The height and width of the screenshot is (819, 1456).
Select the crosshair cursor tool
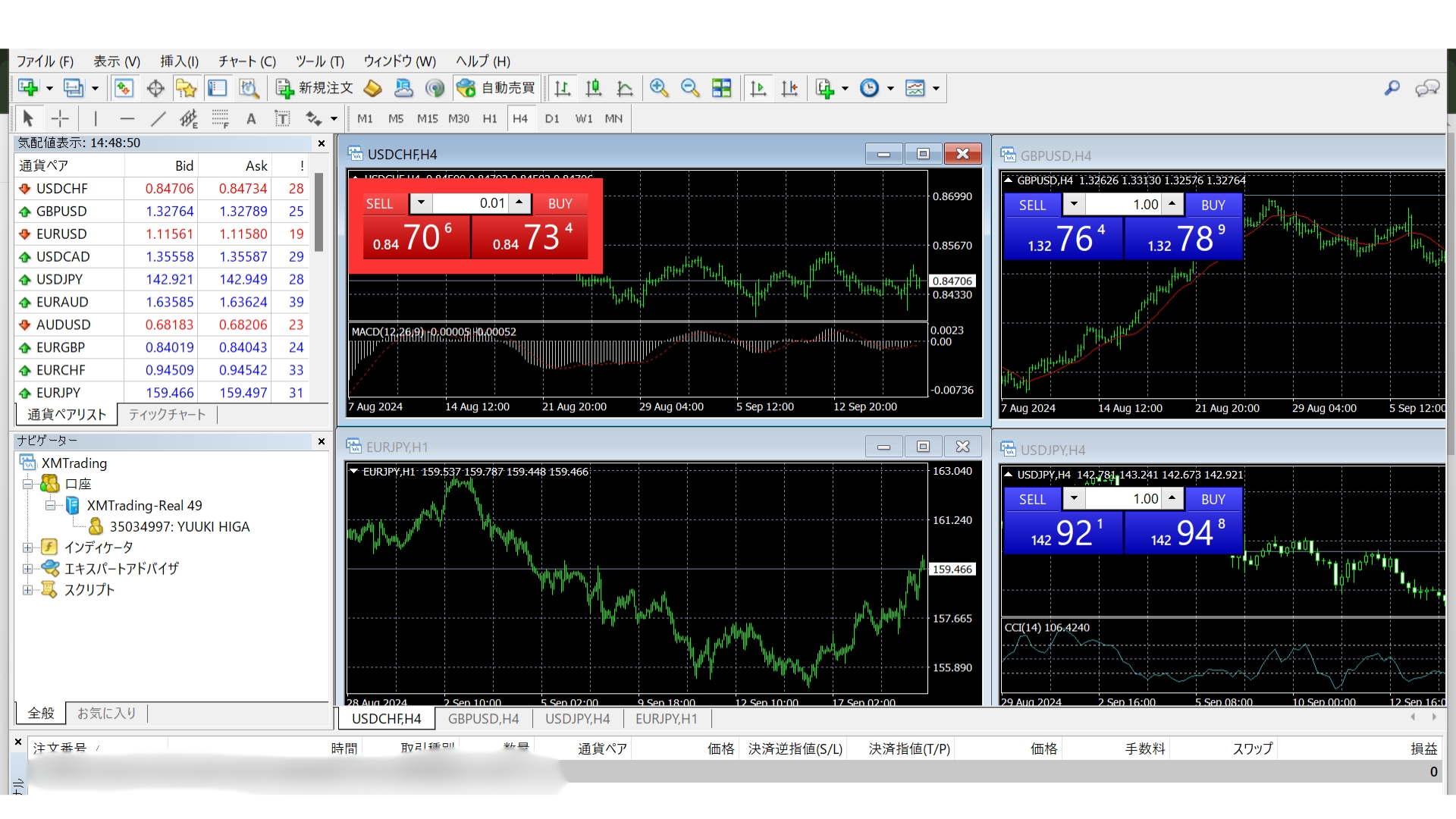[60, 118]
